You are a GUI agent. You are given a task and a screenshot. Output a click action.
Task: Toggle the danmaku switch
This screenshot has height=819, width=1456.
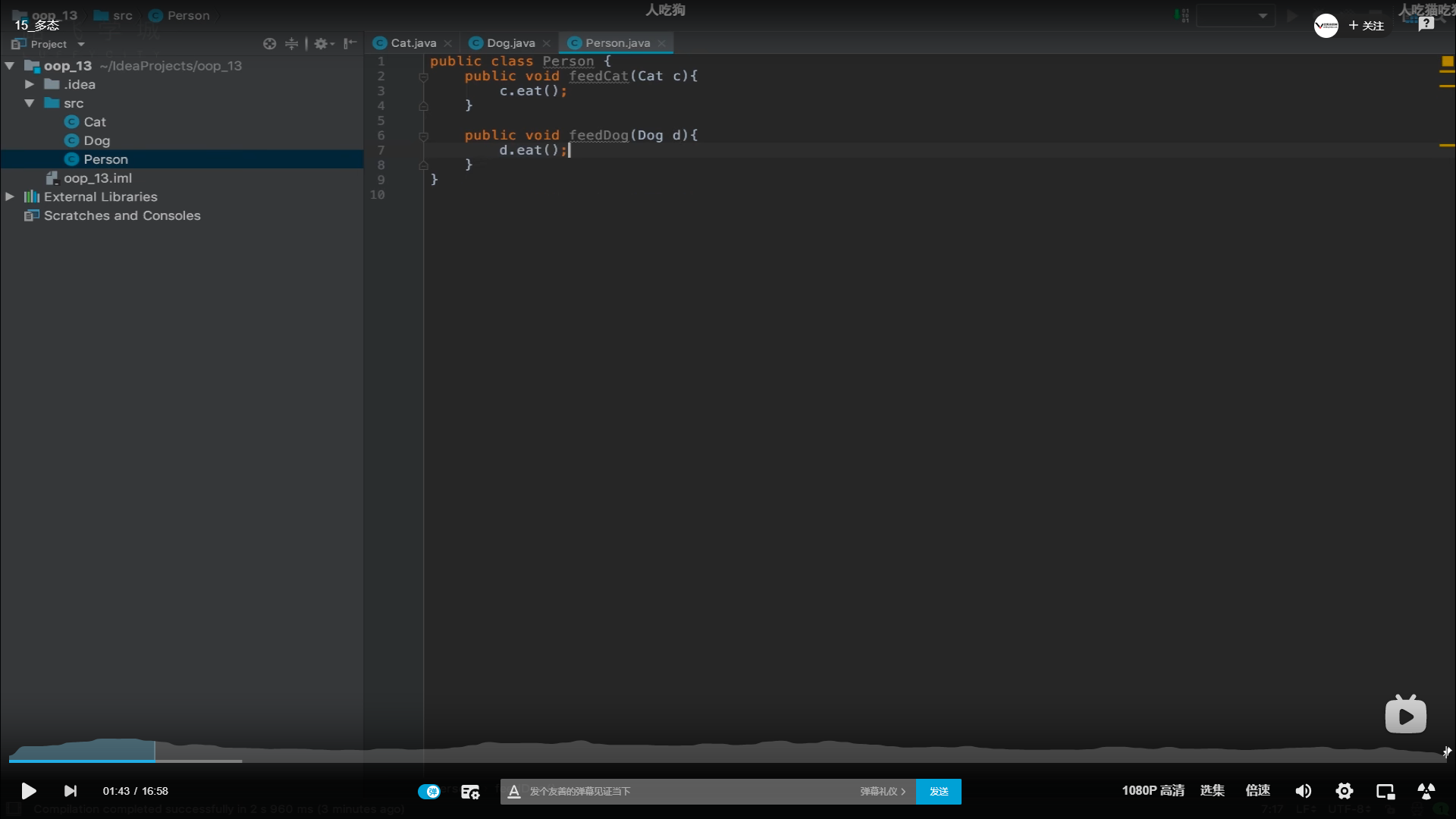[429, 791]
